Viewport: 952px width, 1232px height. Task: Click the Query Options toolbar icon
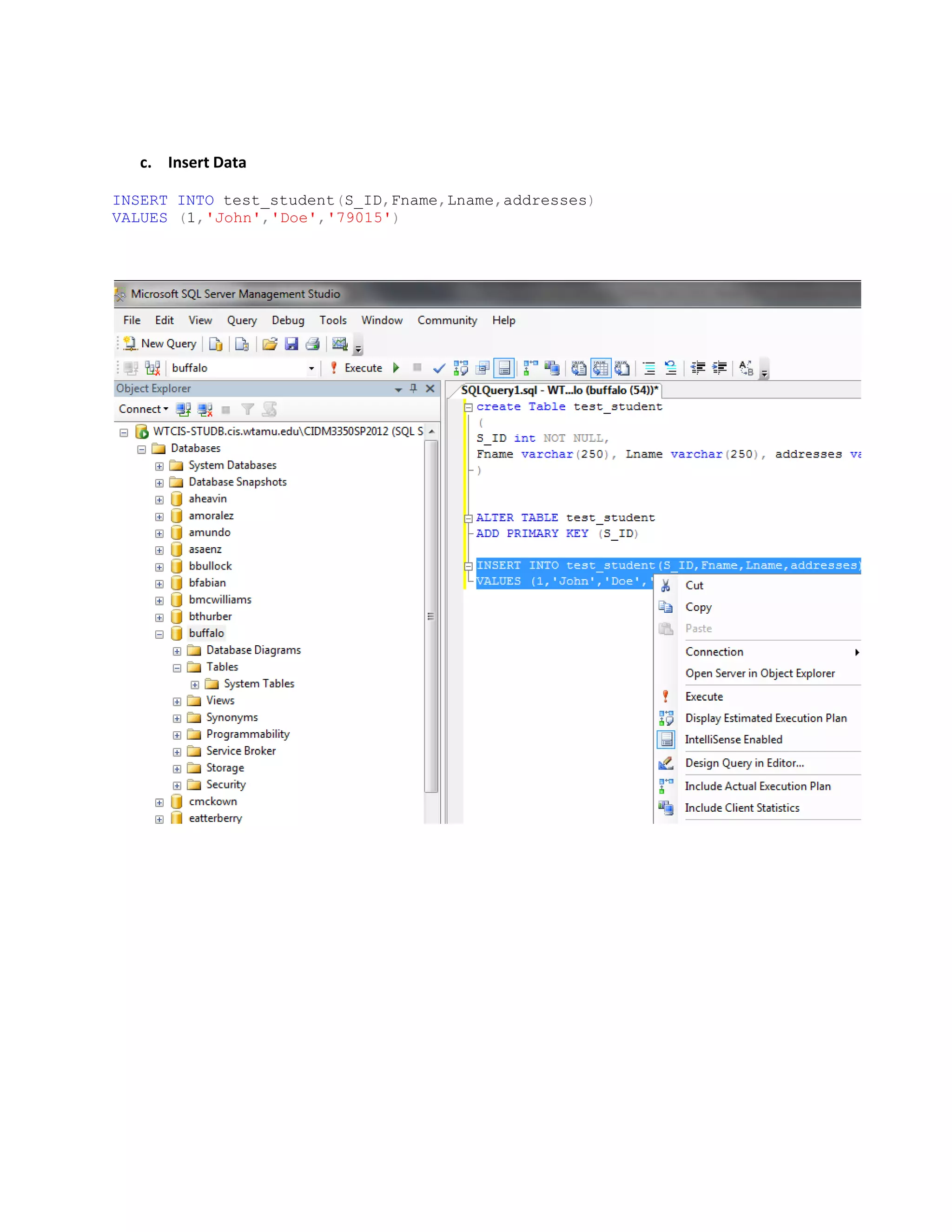click(x=482, y=368)
